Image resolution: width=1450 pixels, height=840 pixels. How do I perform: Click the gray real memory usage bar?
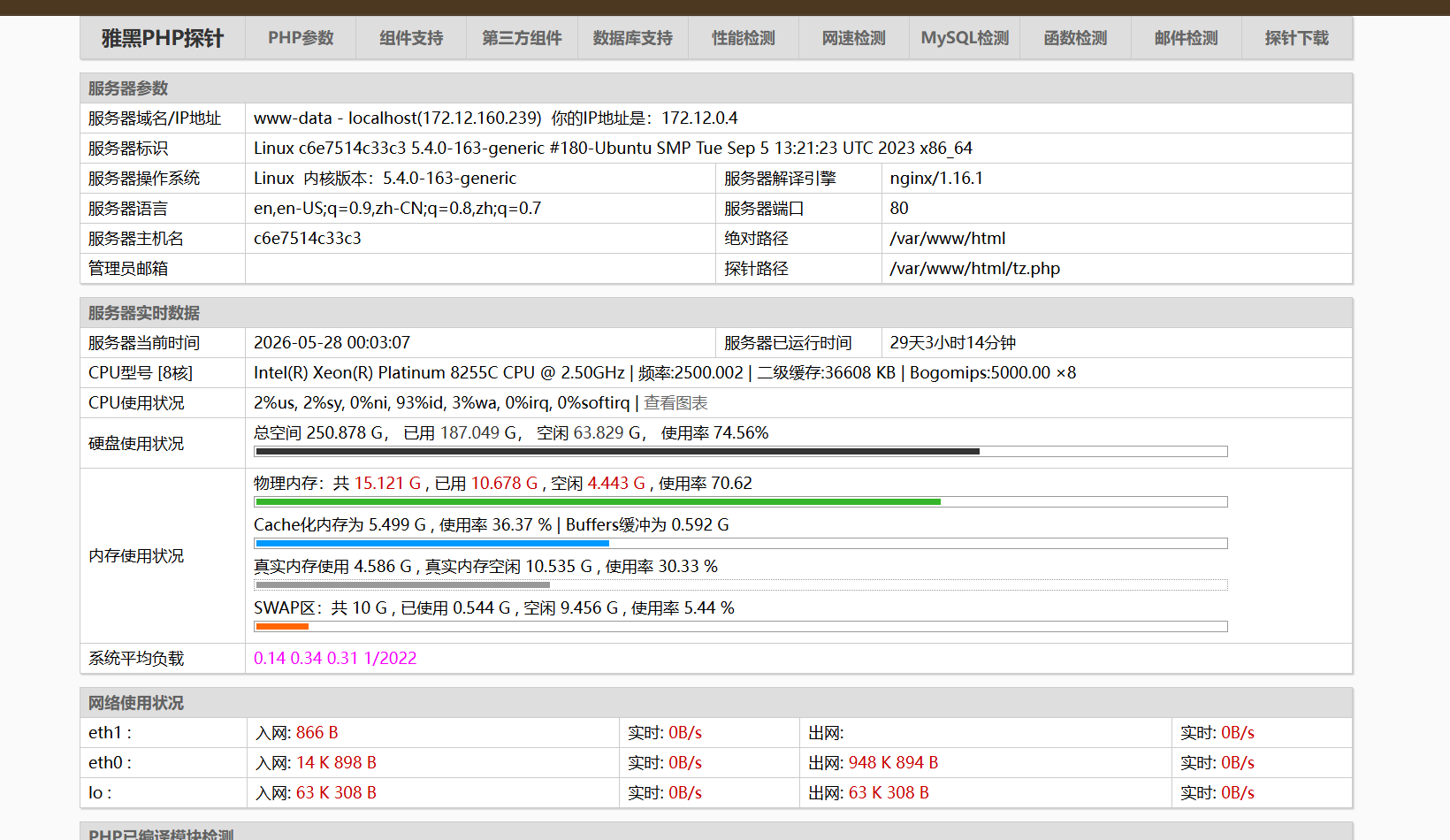pyautogui.click(x=403, y=584)
